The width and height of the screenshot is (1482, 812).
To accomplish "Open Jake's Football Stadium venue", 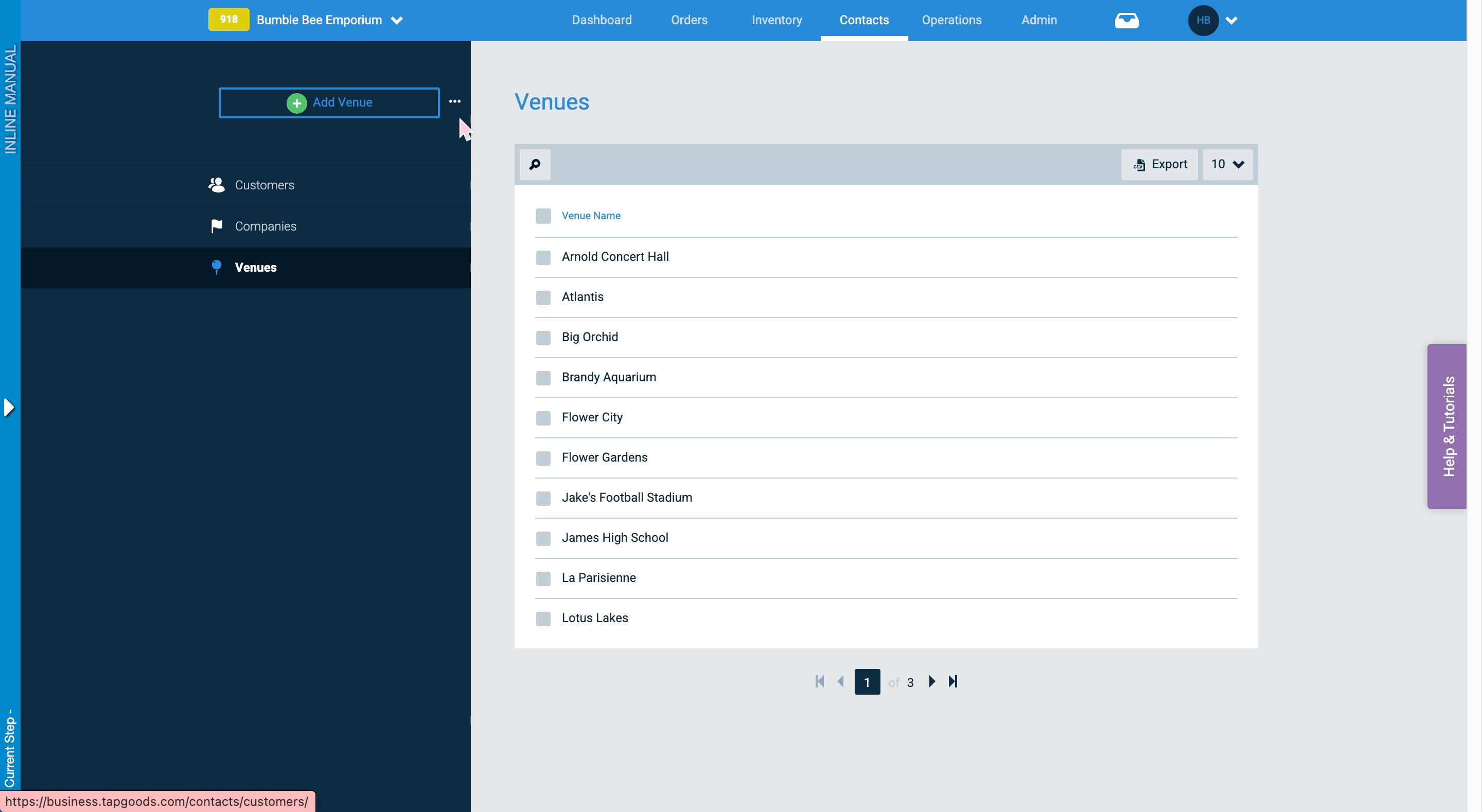I will tap(627, 498).
